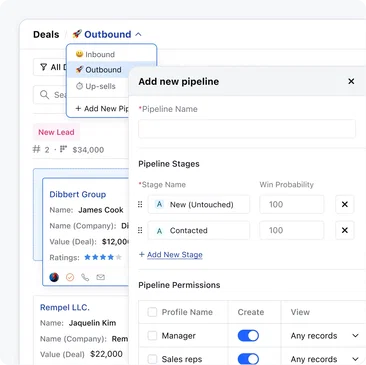Click the Create column header

pyautogui.click(x=251, y=312)
